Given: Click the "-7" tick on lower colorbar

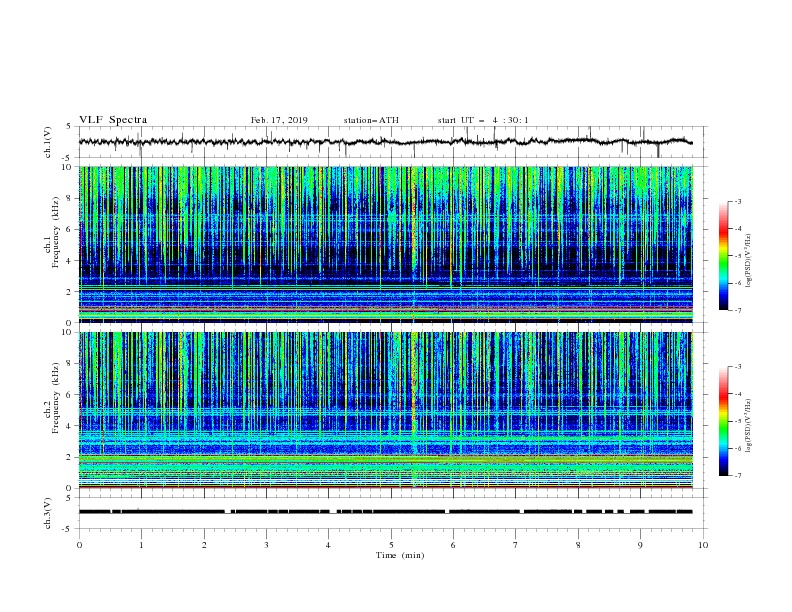Looking at the screenshot, I should [738, 476].
